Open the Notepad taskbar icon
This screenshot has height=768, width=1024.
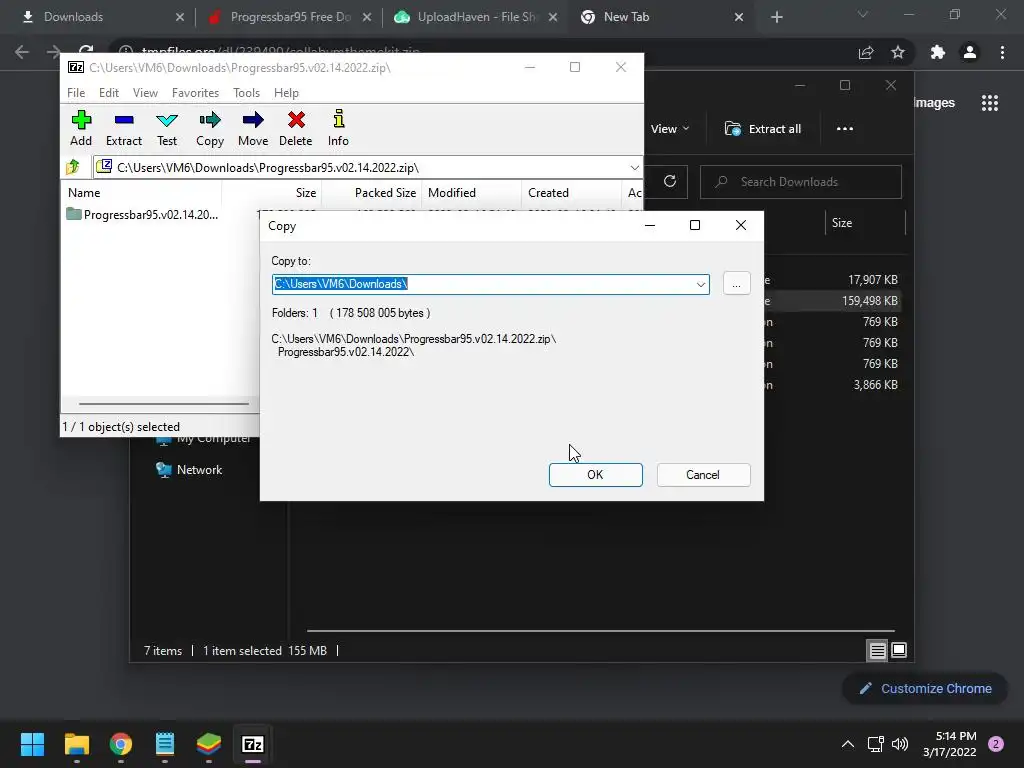(165, 744)
